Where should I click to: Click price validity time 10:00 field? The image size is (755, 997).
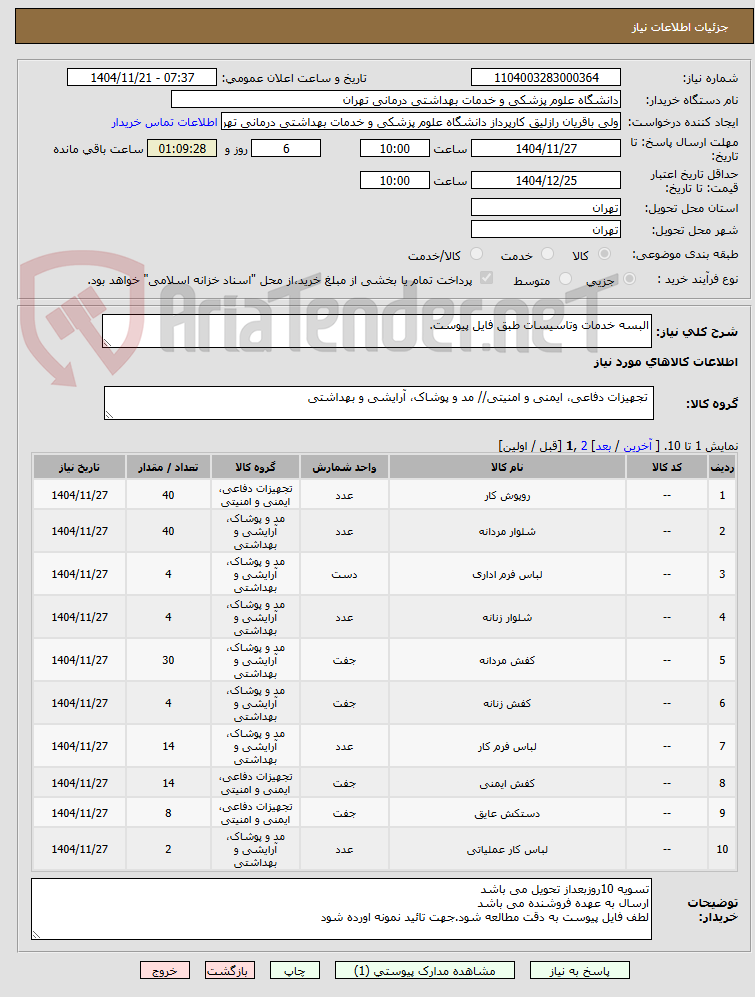[394, 181]
